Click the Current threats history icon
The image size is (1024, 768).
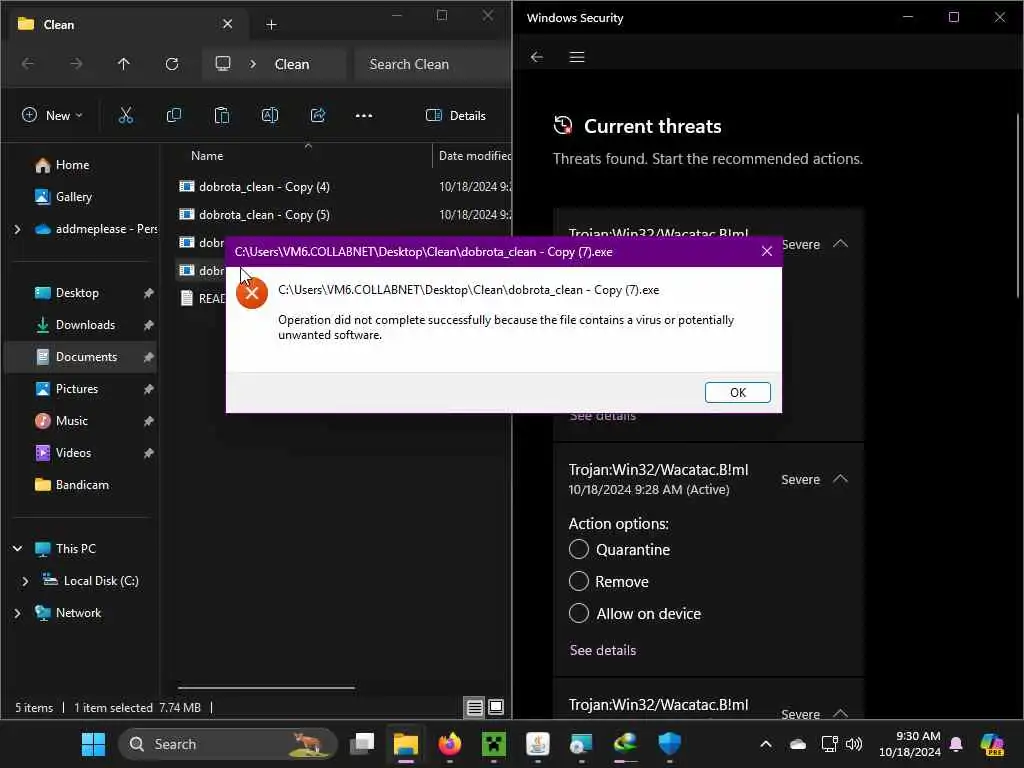(563, 125)
